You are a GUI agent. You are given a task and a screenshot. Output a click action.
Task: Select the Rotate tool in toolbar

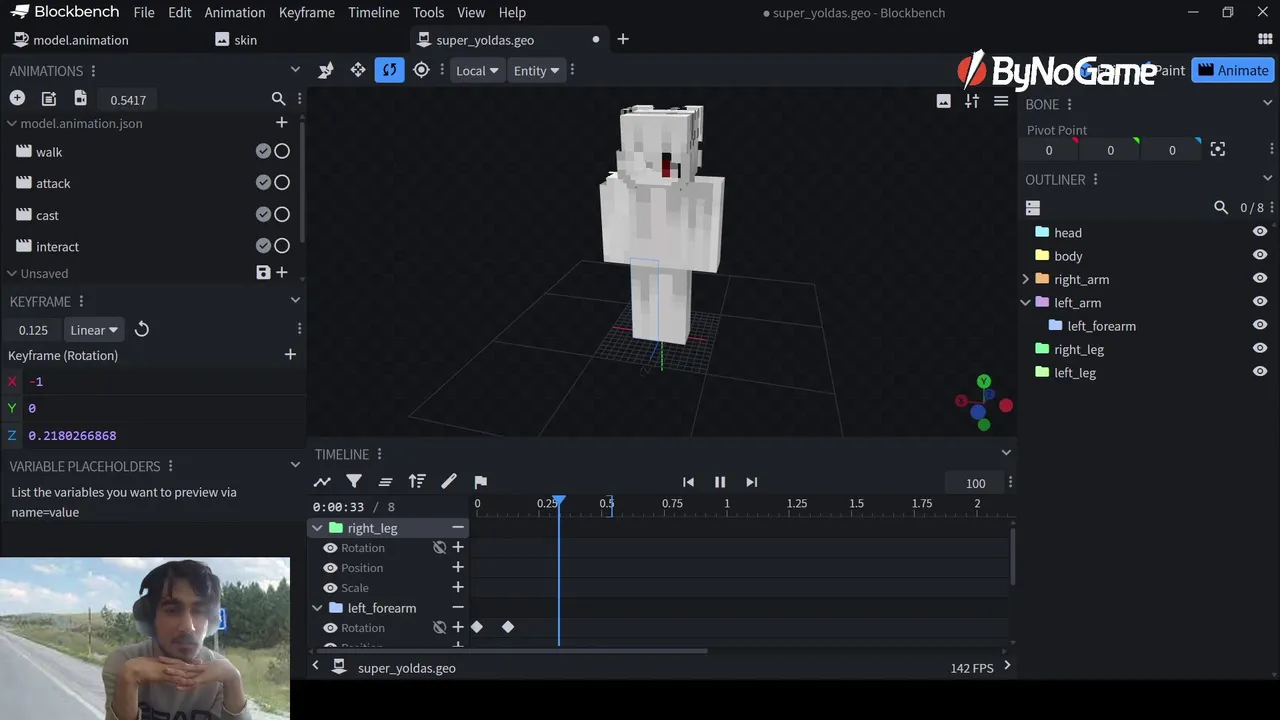click(x=389, y=70)
